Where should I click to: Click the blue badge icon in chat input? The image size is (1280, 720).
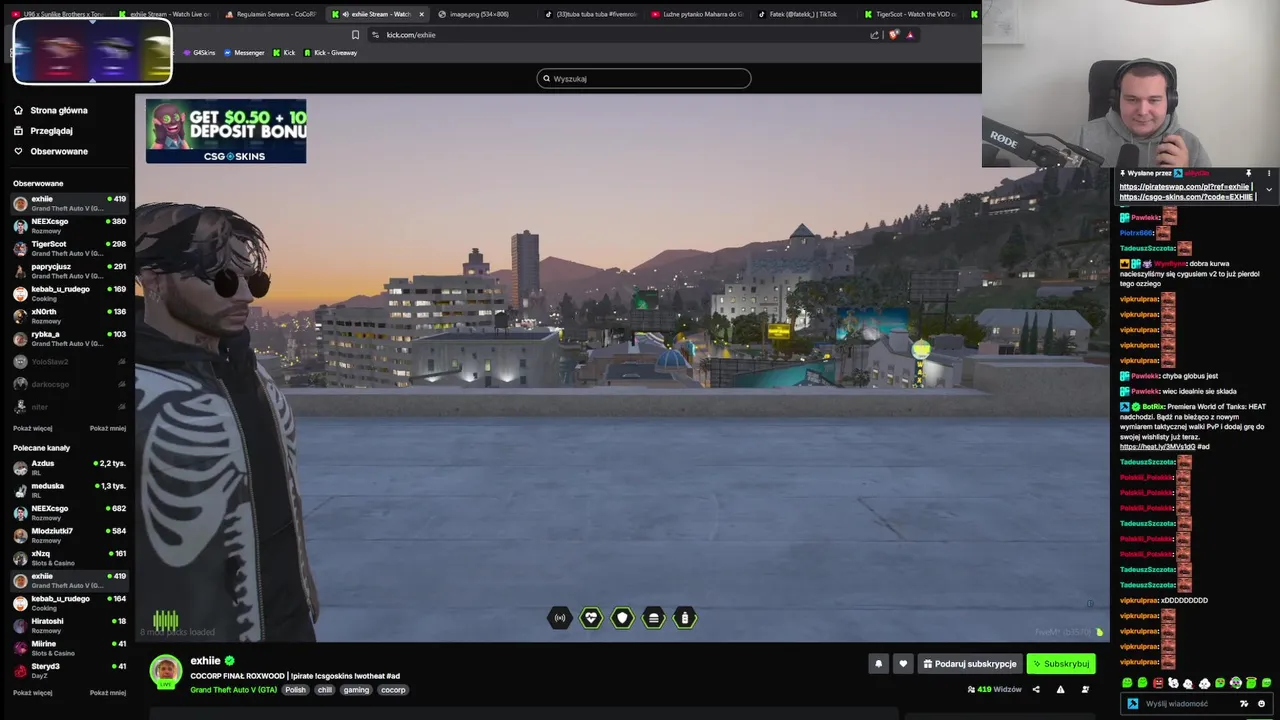click(1132, 703)
